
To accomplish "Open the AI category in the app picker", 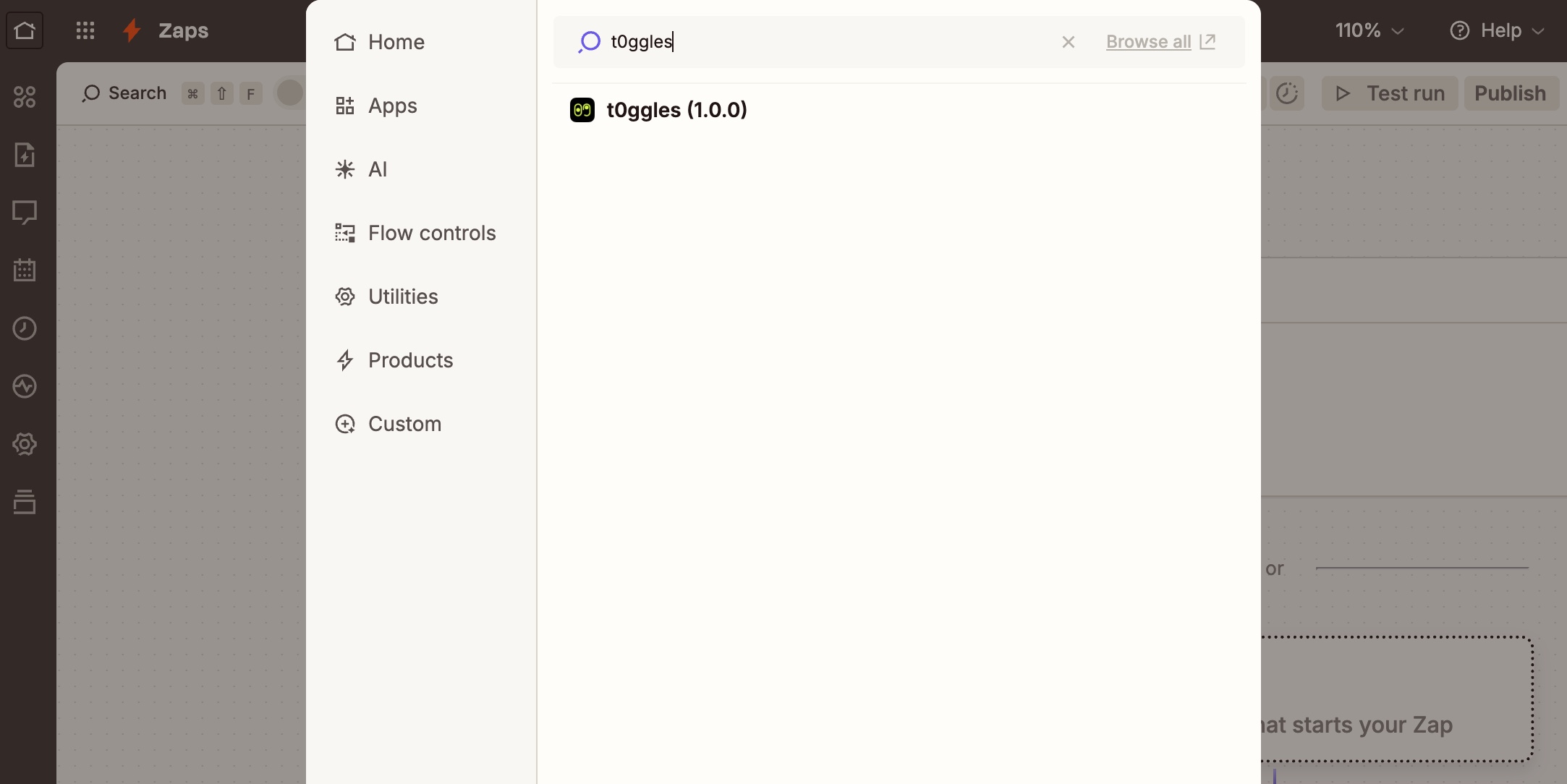I will click(x=378, y=169).
